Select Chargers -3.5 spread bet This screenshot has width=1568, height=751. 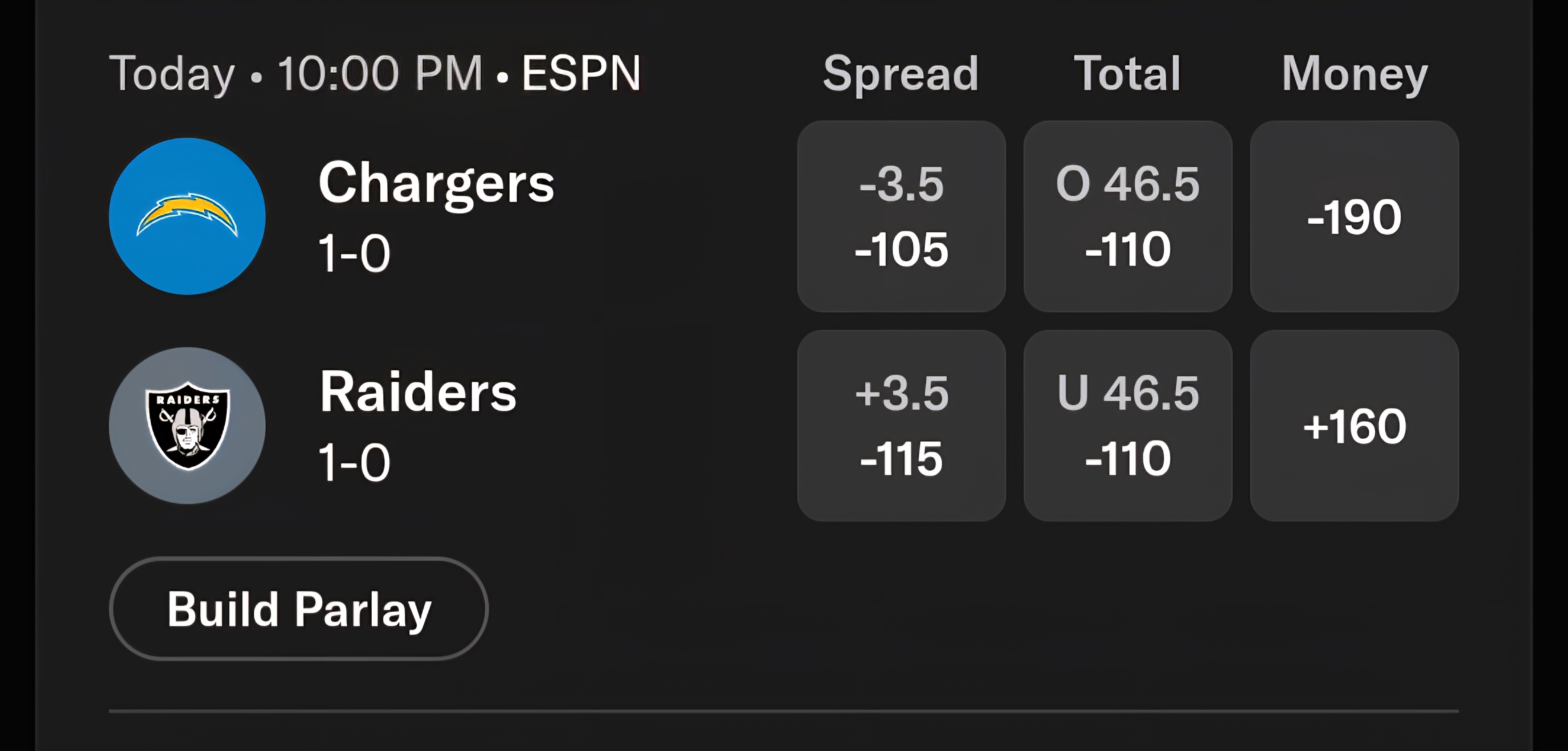902,216
